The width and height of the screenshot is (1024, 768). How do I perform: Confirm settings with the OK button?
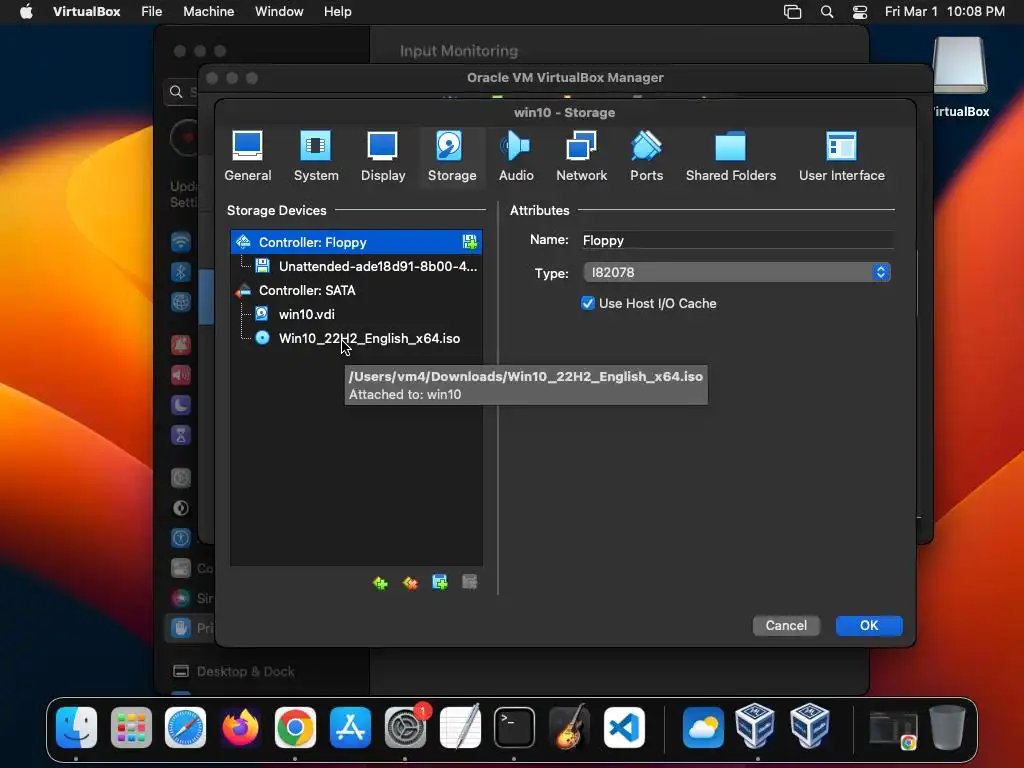(x=869, y=626)
